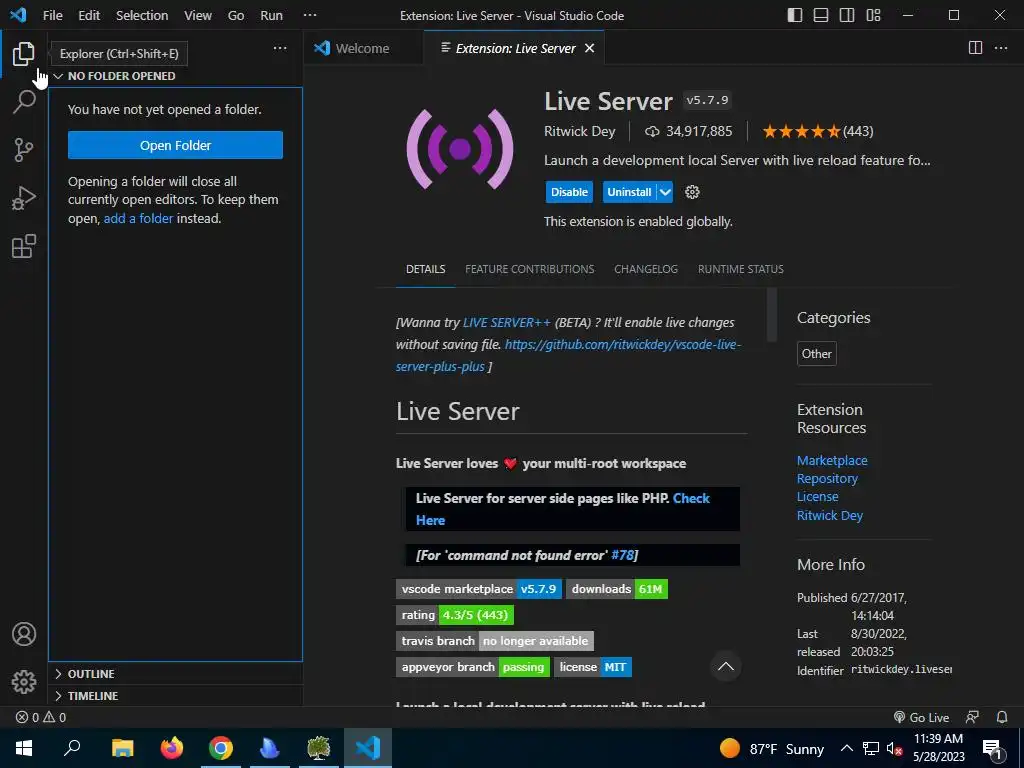
Task: Open the Marketplace resource link
Action: pyautogui.click(x=832, y=460)
